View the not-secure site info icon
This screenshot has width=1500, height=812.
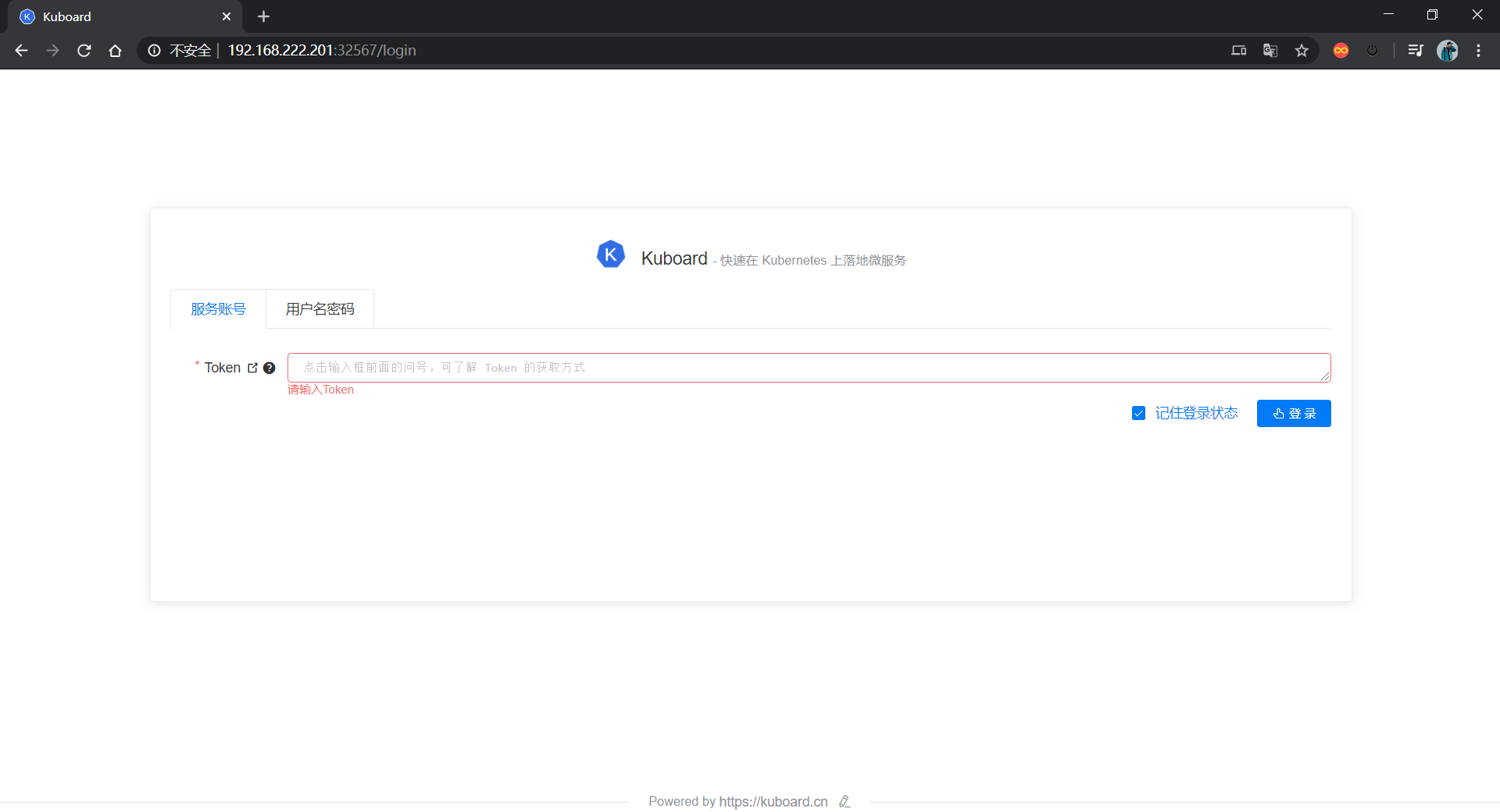(x=155, y=51)
